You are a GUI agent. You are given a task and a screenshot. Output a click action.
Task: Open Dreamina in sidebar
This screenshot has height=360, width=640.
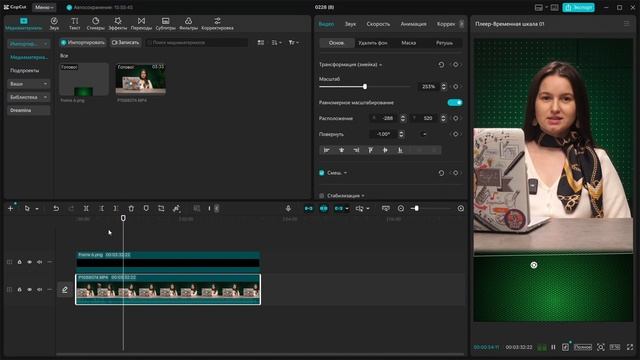(29, 110)
